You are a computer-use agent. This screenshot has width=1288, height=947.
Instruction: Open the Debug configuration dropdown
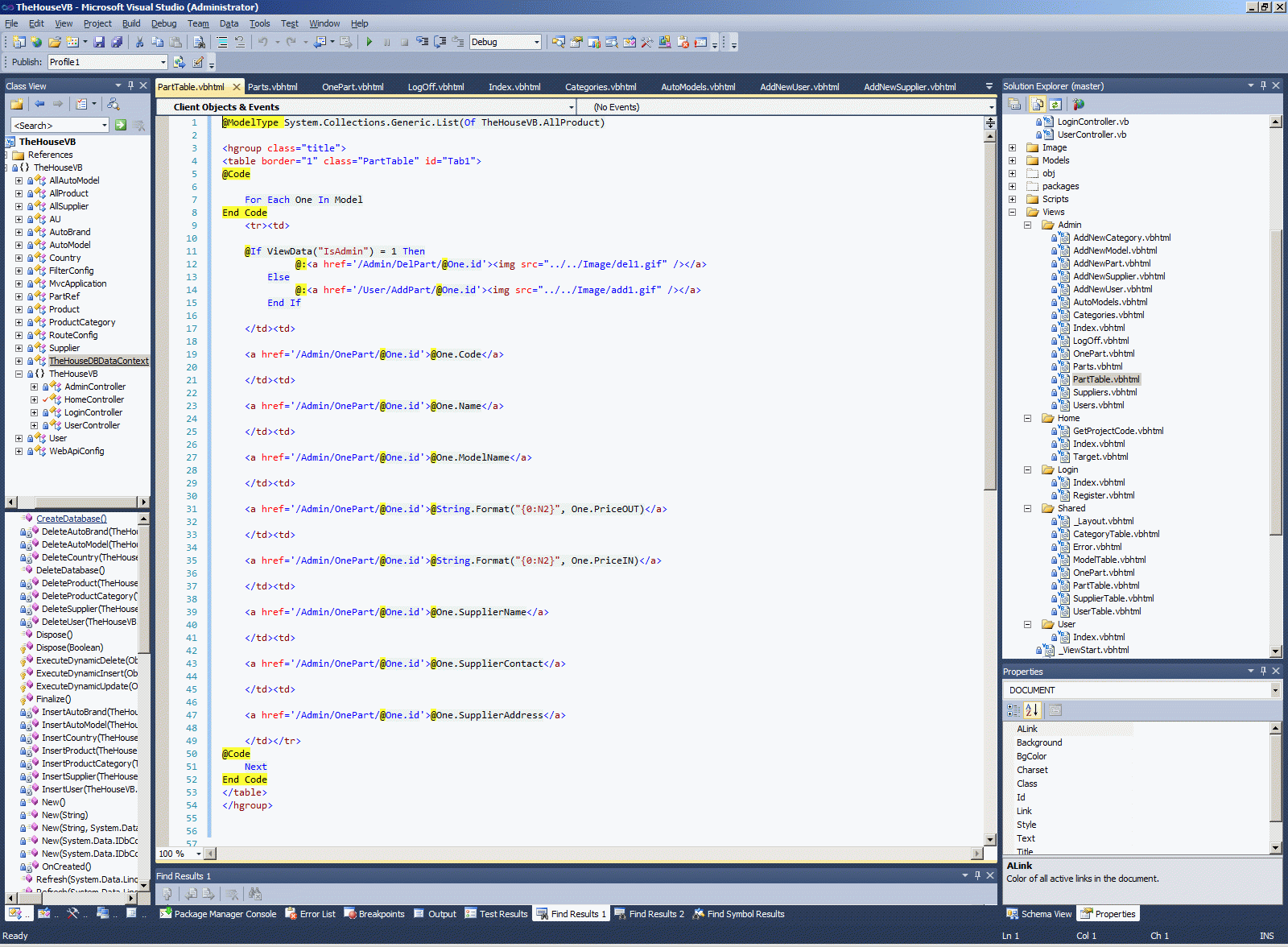pyautogui.click(x=537, y=42)
